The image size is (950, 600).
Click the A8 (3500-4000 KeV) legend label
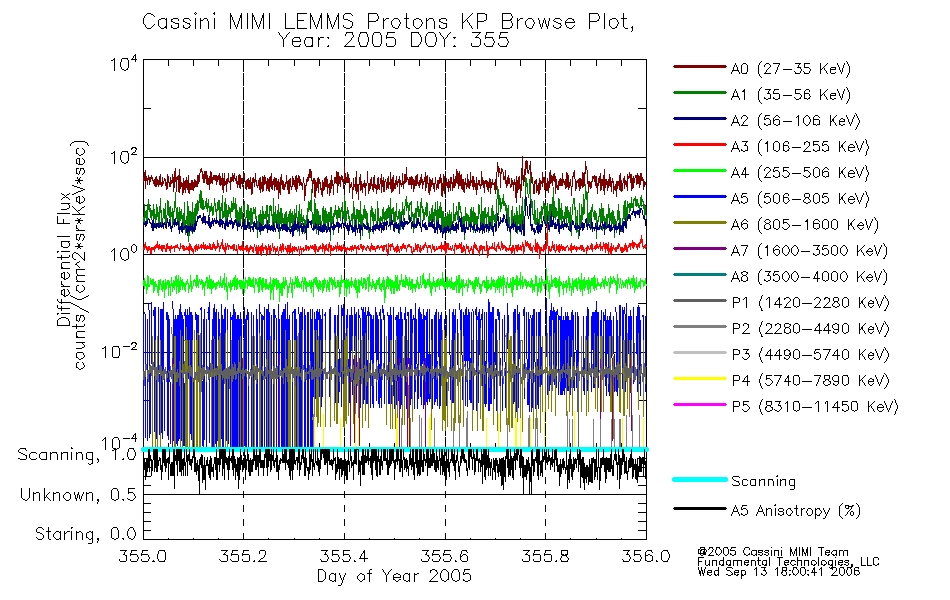point(809,277)
